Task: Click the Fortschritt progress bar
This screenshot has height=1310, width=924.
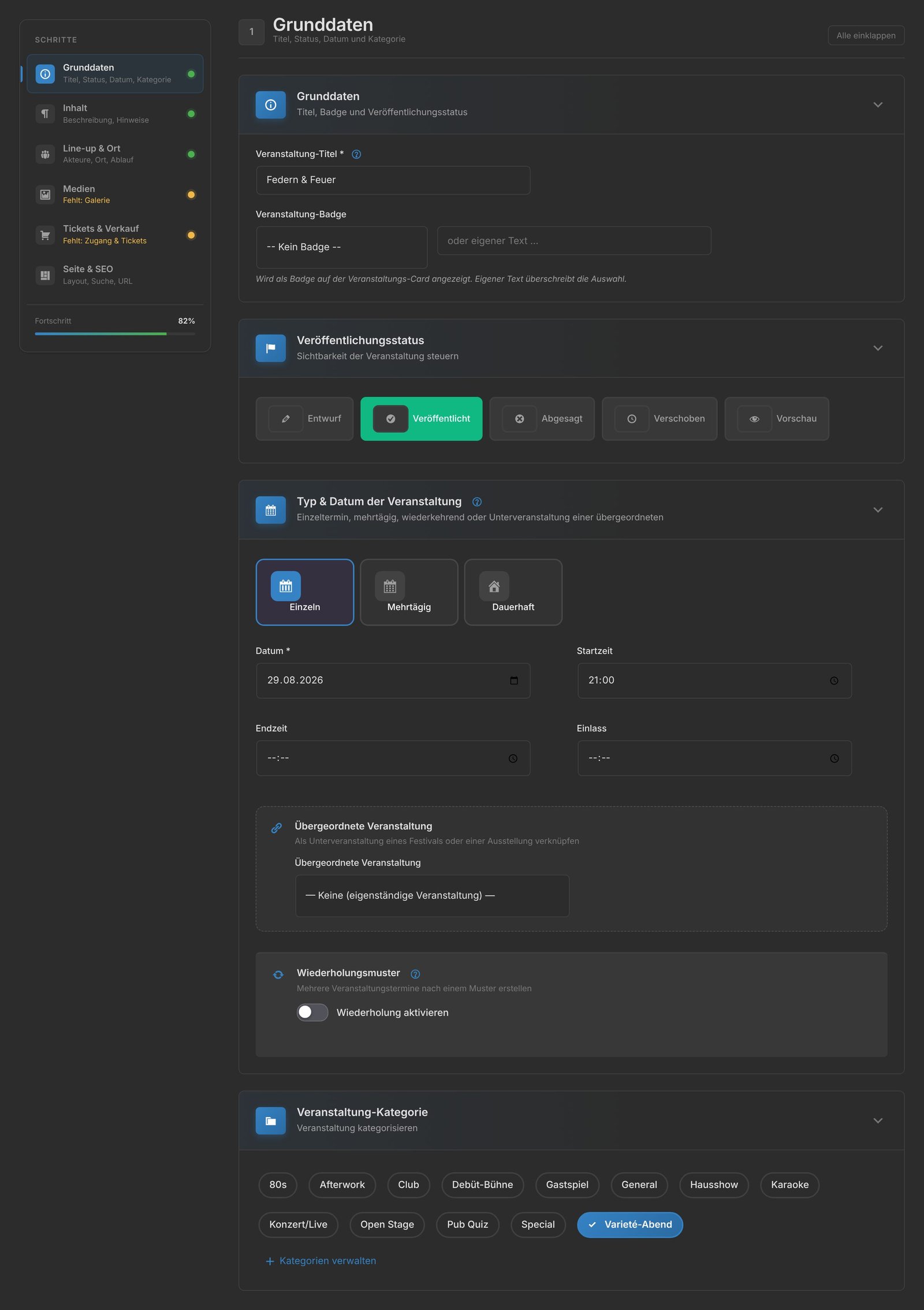Action: [x=115, y=334]
